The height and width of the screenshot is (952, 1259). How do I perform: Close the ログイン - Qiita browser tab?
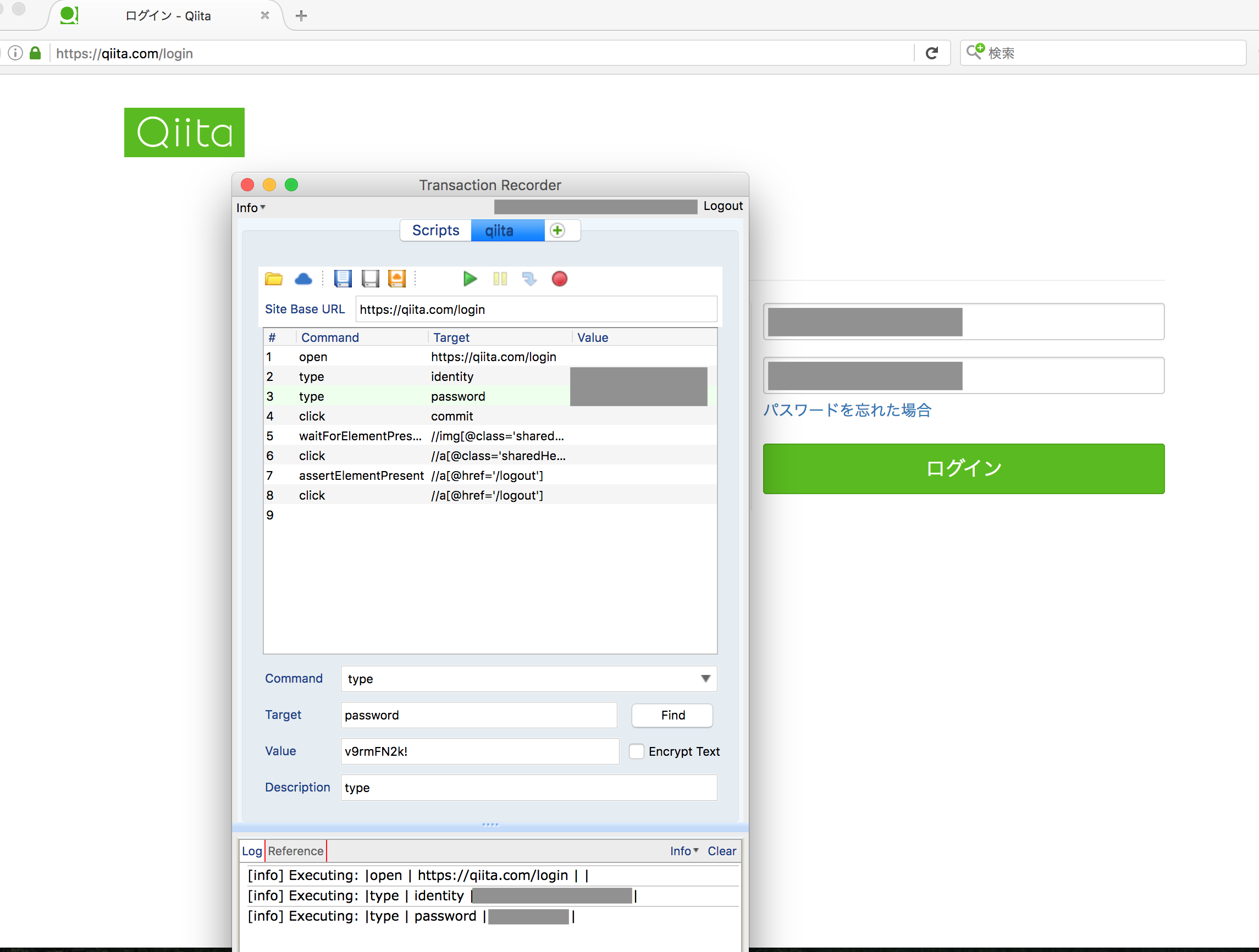point(264,15)
